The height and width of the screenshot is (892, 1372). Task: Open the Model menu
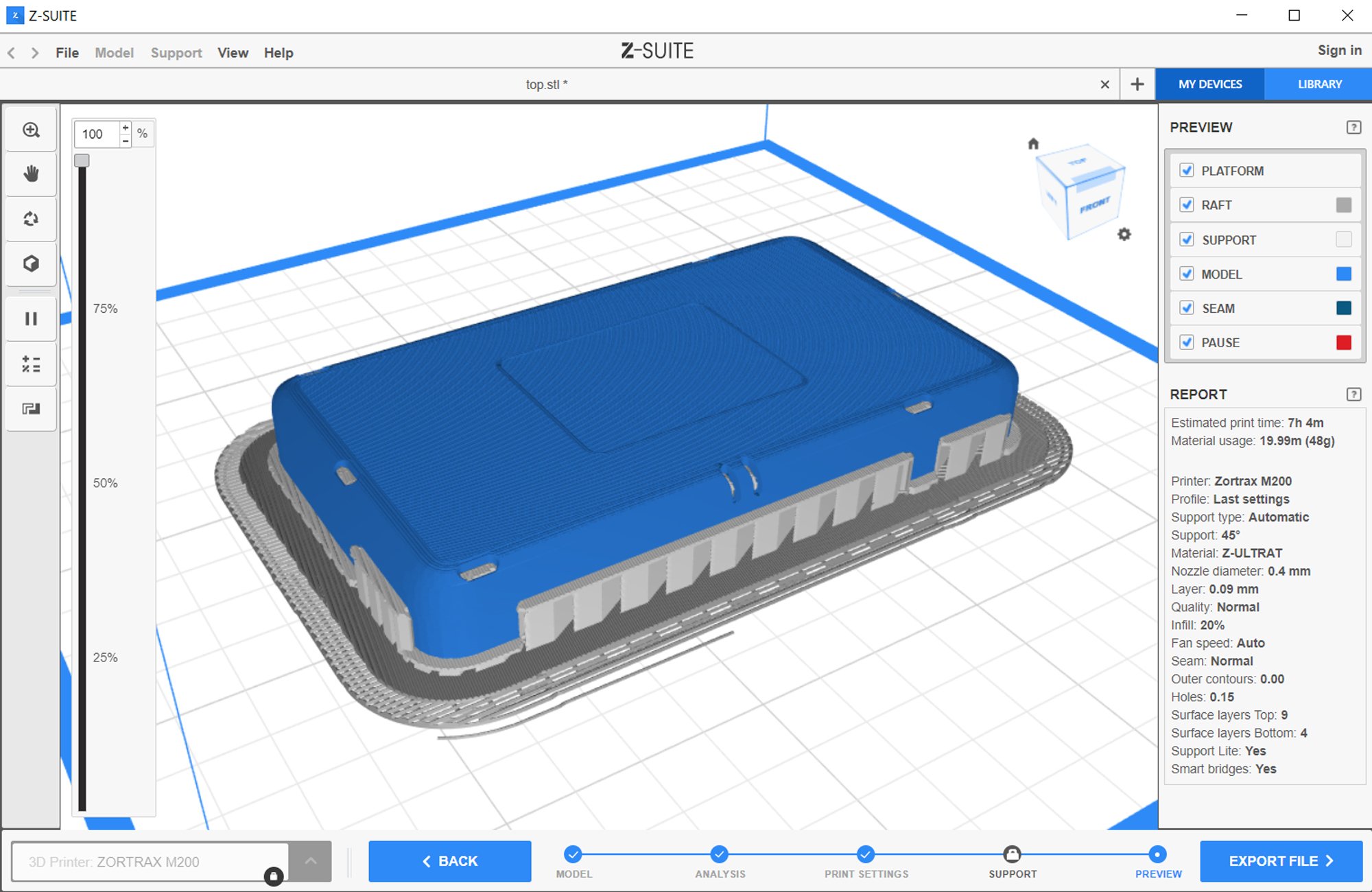click(x=114, y=53)
